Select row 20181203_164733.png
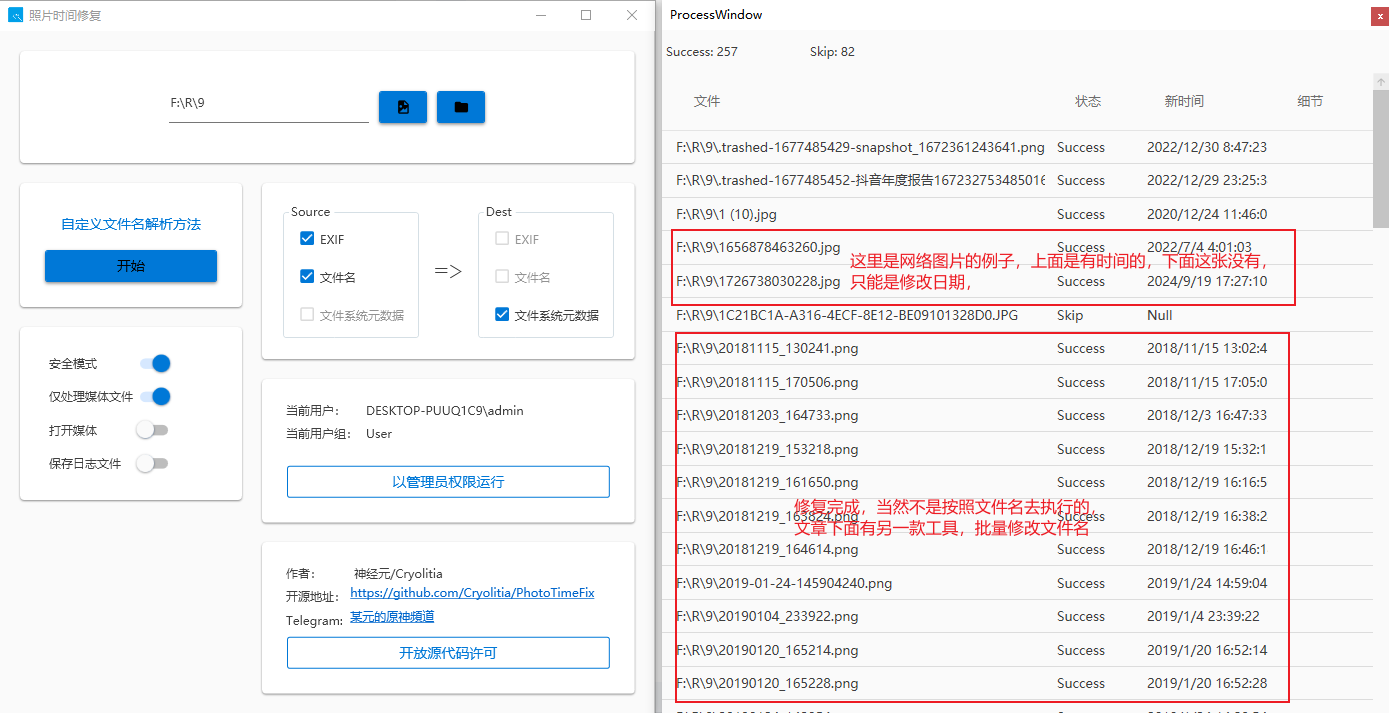 tap(1017, 415)
